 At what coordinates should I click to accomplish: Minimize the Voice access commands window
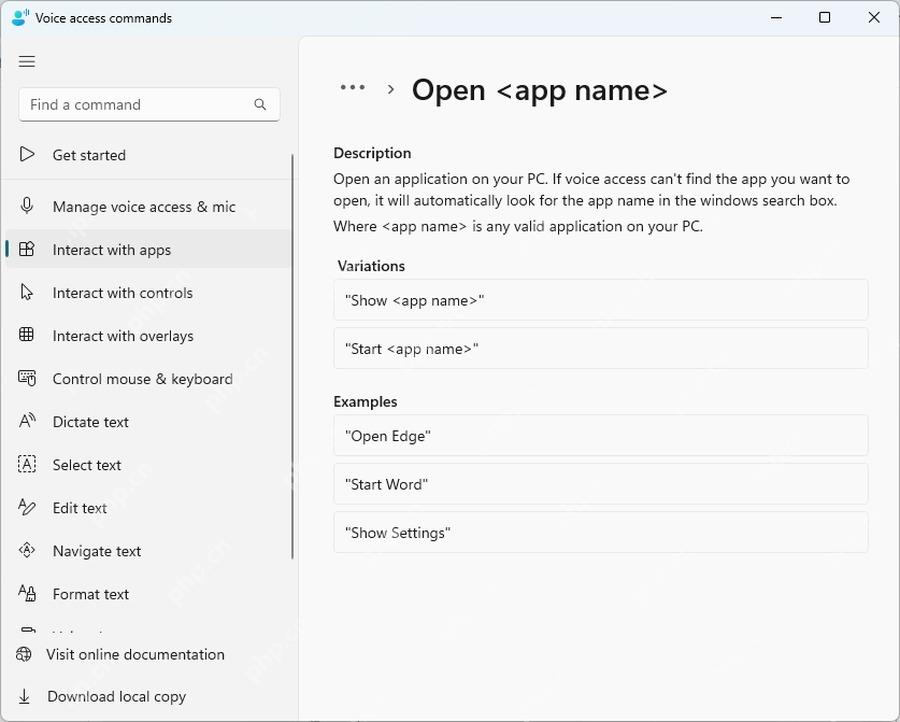[776, 18]
